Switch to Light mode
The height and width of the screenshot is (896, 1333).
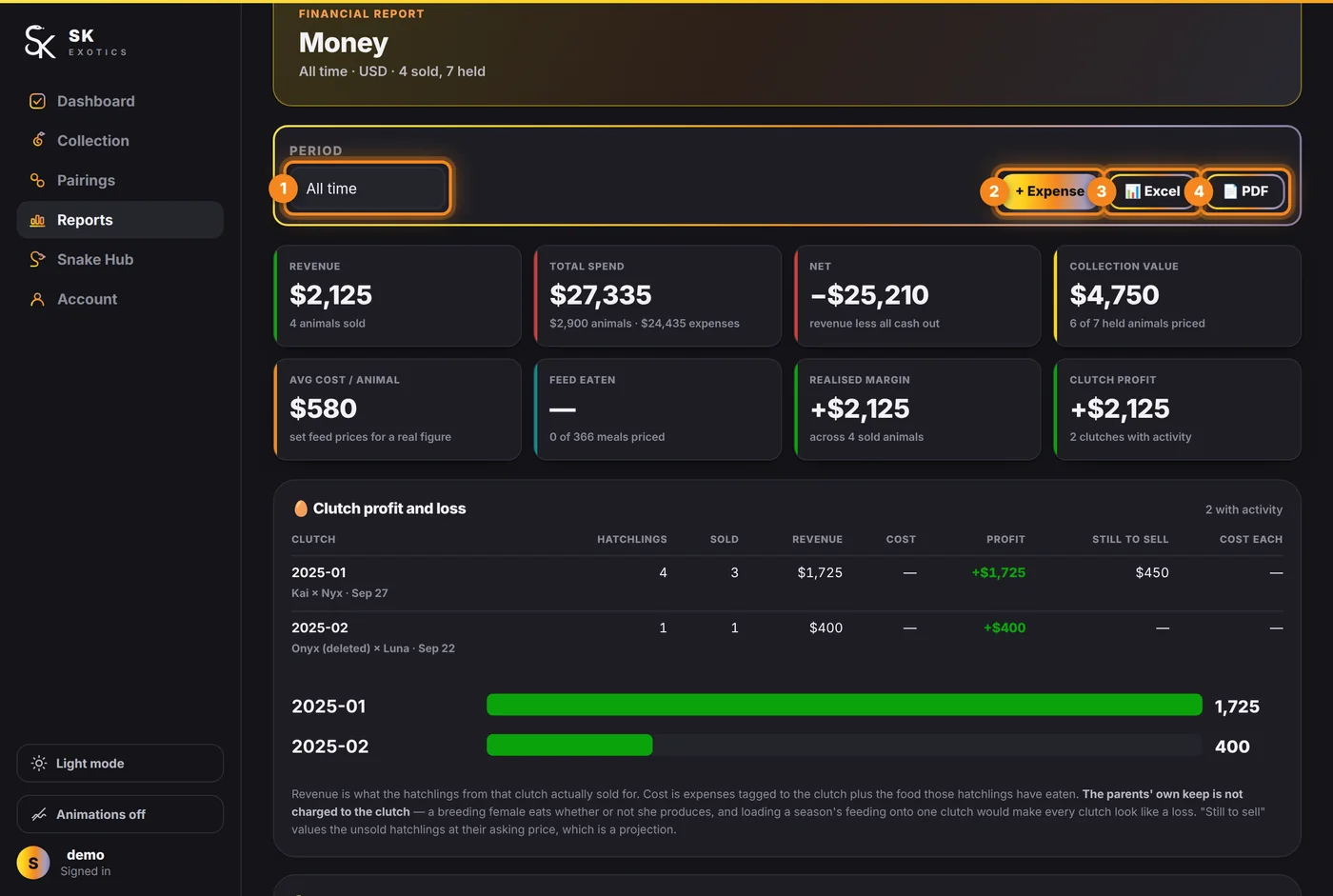pos(120,764)
